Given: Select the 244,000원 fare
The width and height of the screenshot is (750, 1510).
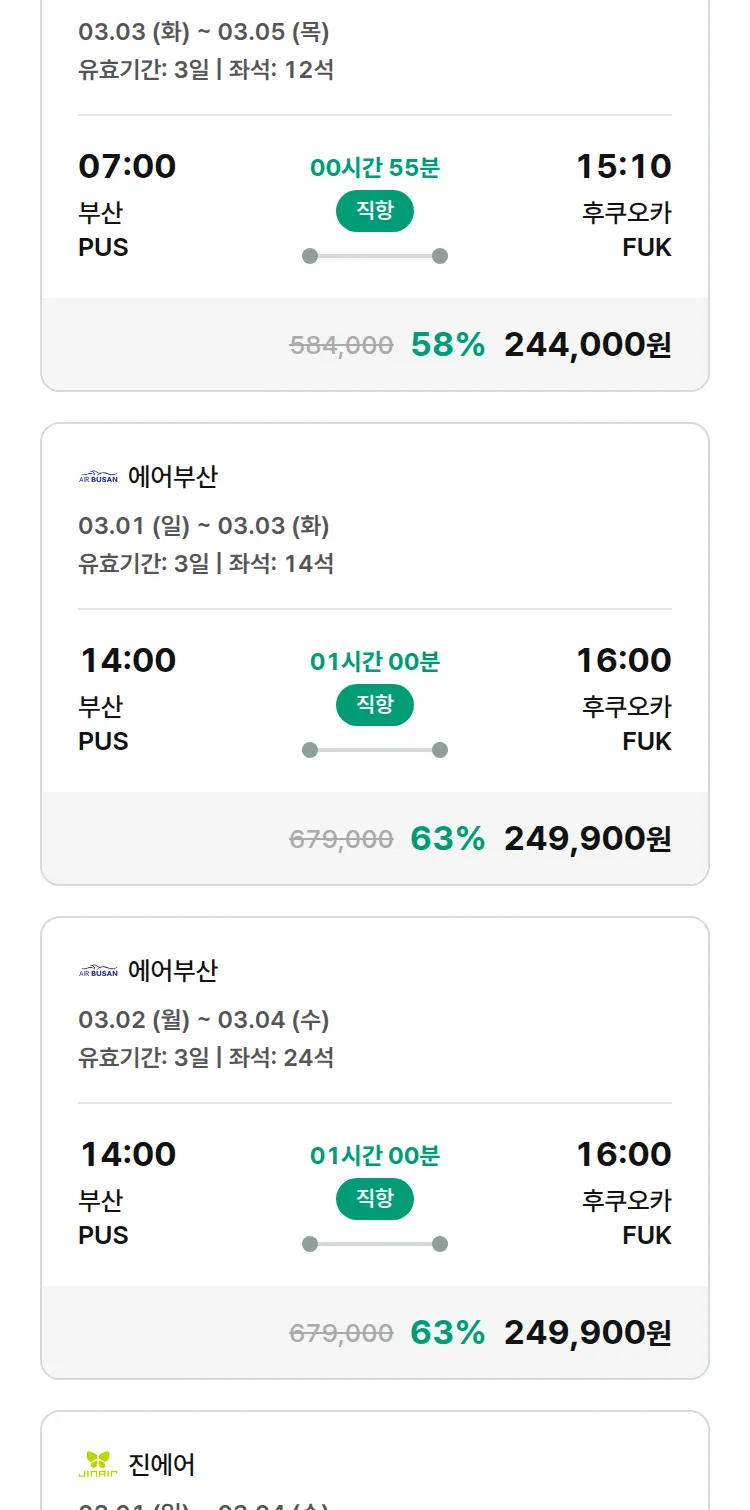Looking at the screenshot, I should 587,345.
